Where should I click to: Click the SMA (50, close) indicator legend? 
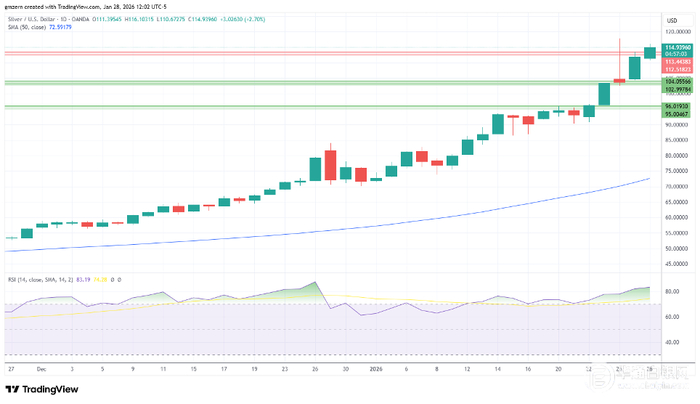pyautogui.click(x=27, y=27)
